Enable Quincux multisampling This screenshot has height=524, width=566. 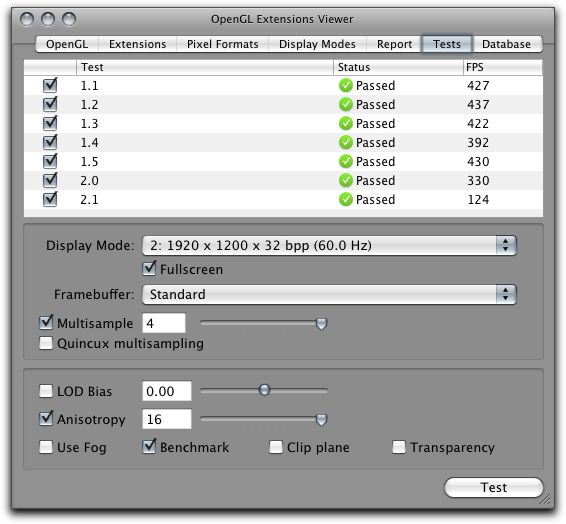point(46,343)
